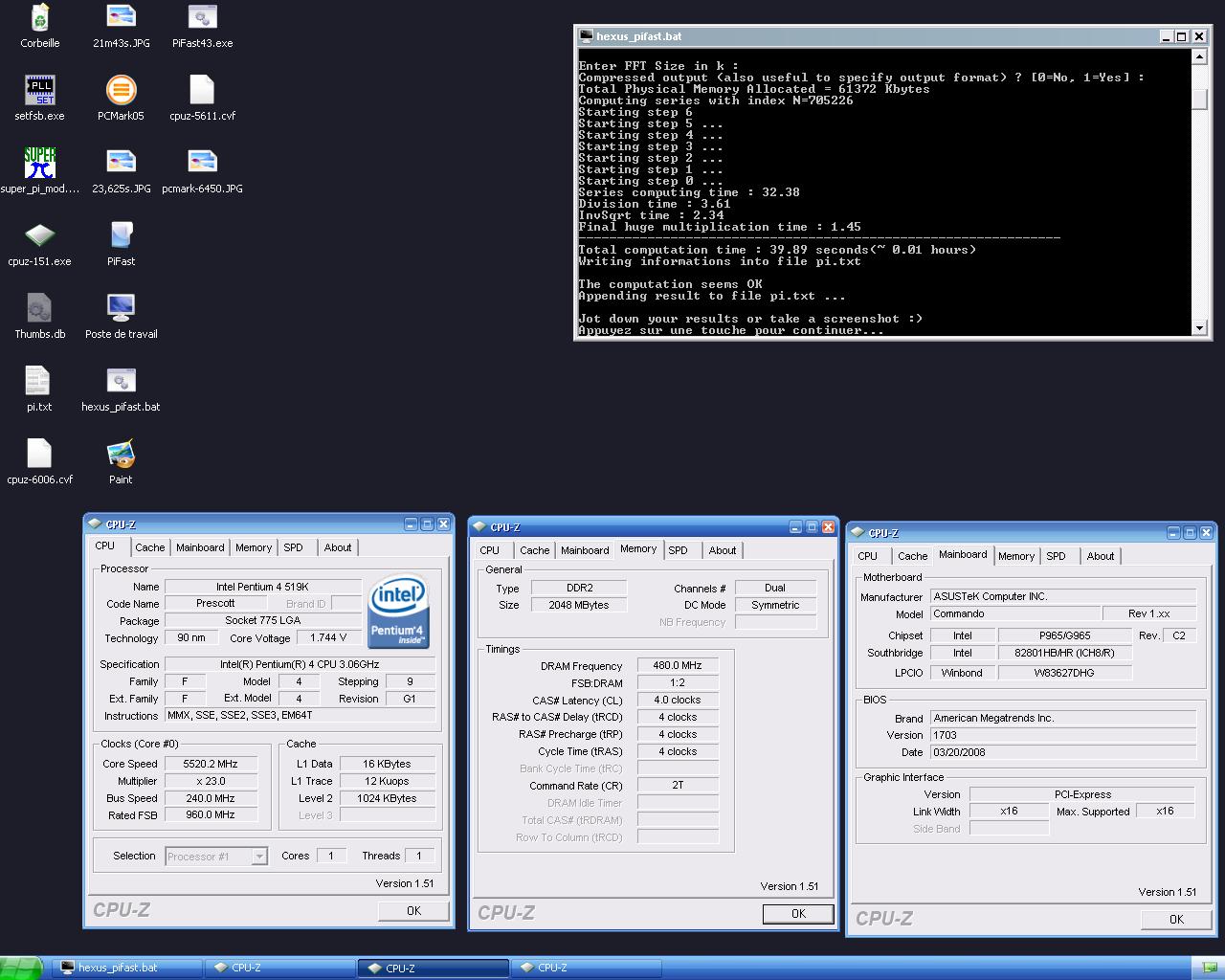Image resolution: width=1225 pixels, height=980 pixels.
Task: Switch to hexus_pifast.bat in the taskbar
Action: pyautogui.click(x=126, y=968)
